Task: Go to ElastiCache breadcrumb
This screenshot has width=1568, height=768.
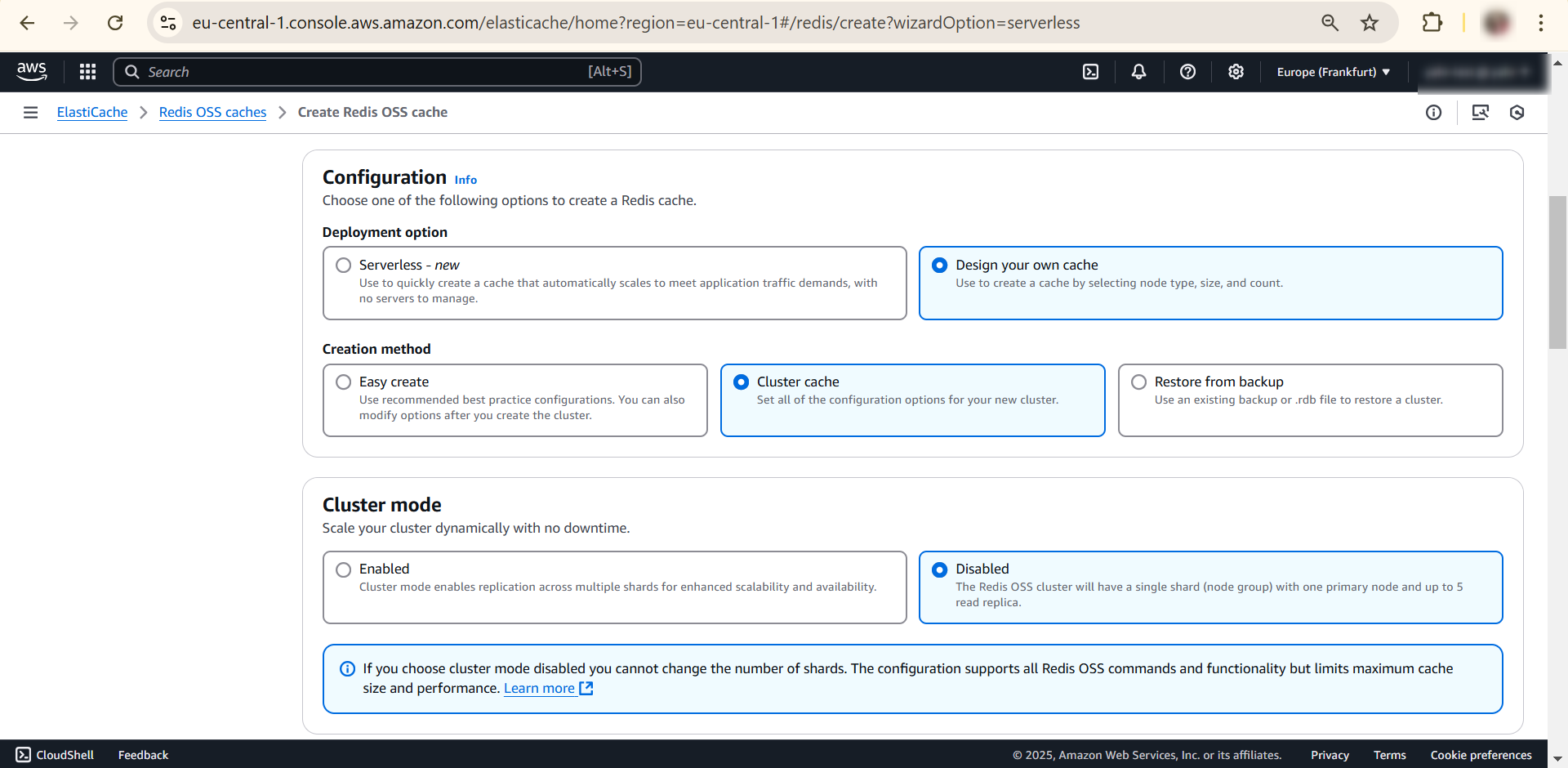Action: 92,113
